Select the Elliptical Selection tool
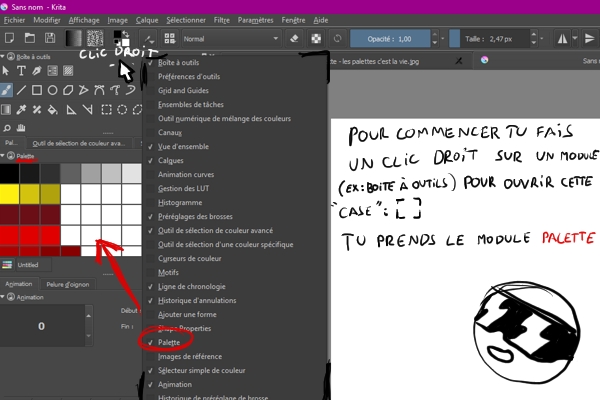The height and width of the screenshot is (400, 600). 122,110
